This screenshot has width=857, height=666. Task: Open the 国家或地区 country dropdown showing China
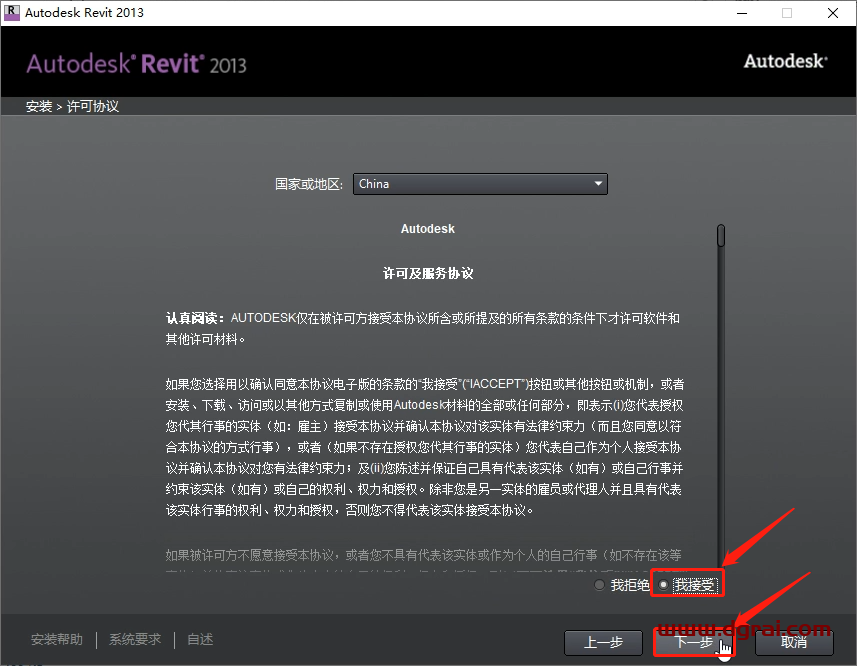point(480,184)
